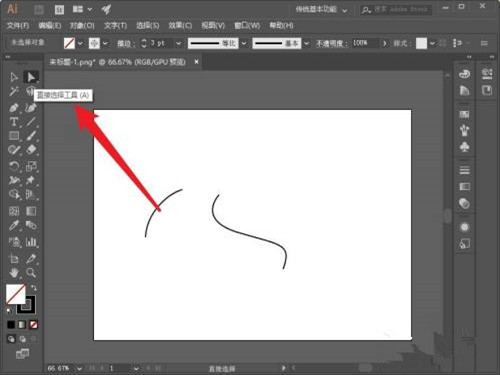The image size is (500, 375).
Task: Select the Paintbrush tool
Action: click(31, 136)
